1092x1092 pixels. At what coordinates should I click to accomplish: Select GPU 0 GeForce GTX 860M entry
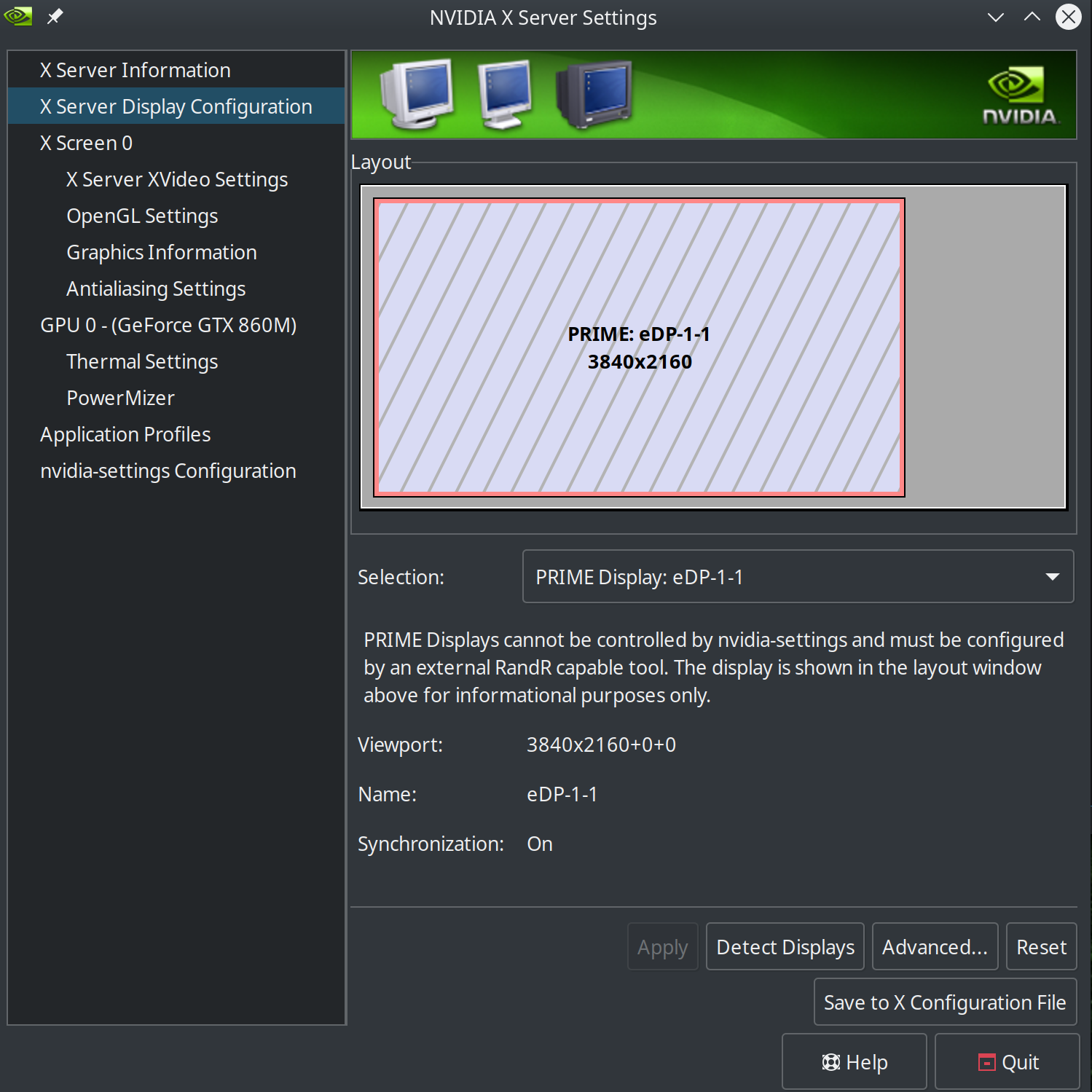pos(168,325)
